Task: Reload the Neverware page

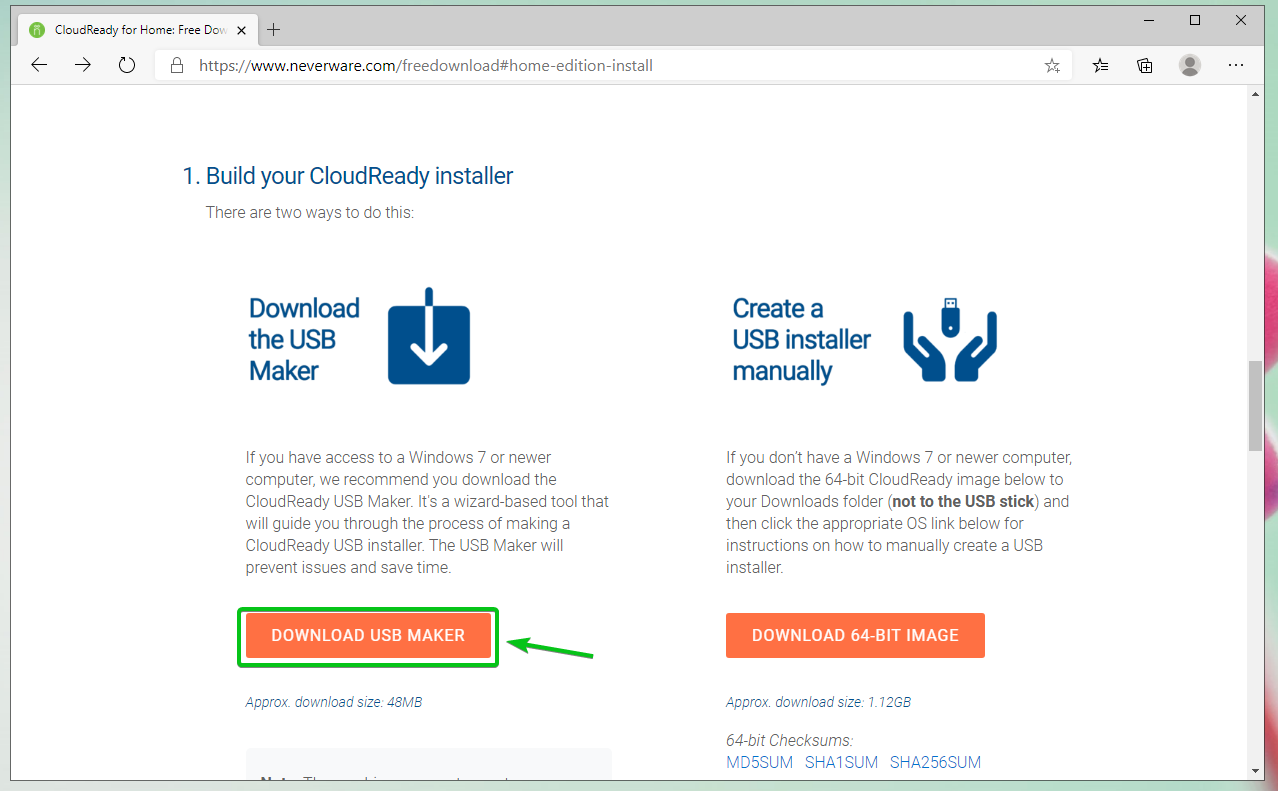Action: 127,65
